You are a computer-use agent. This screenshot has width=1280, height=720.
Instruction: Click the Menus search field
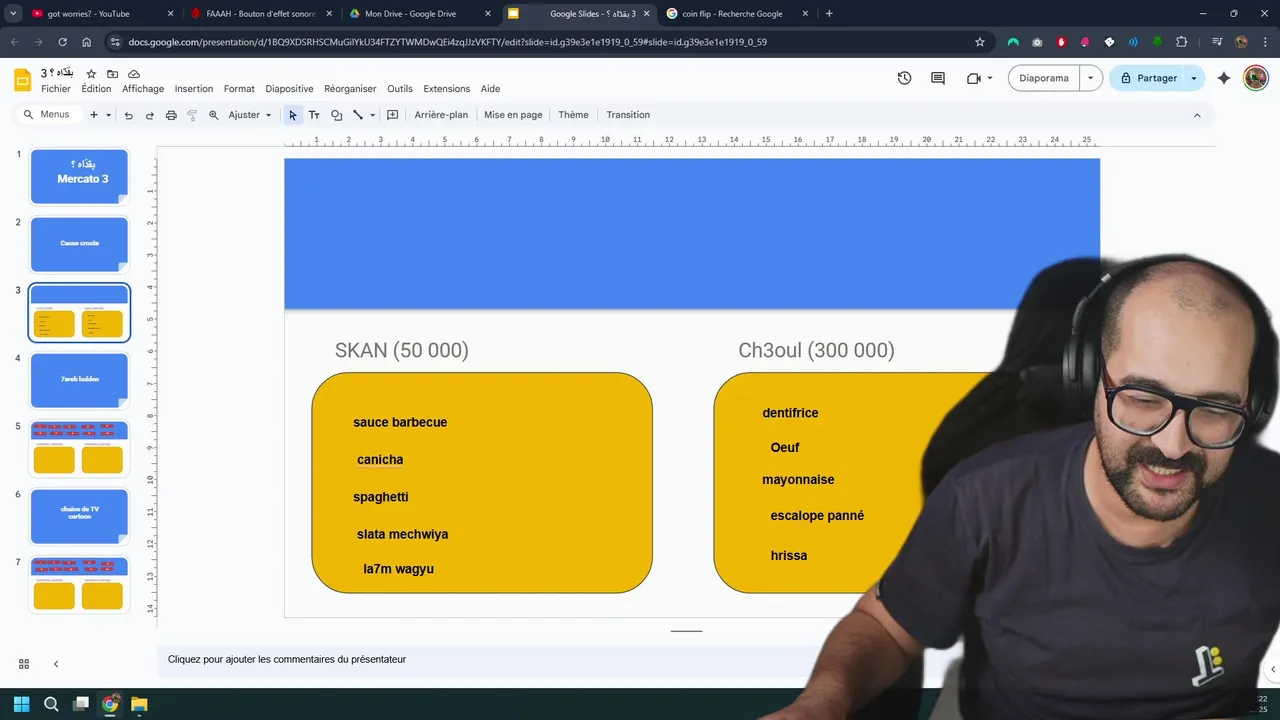pos(47,115)
